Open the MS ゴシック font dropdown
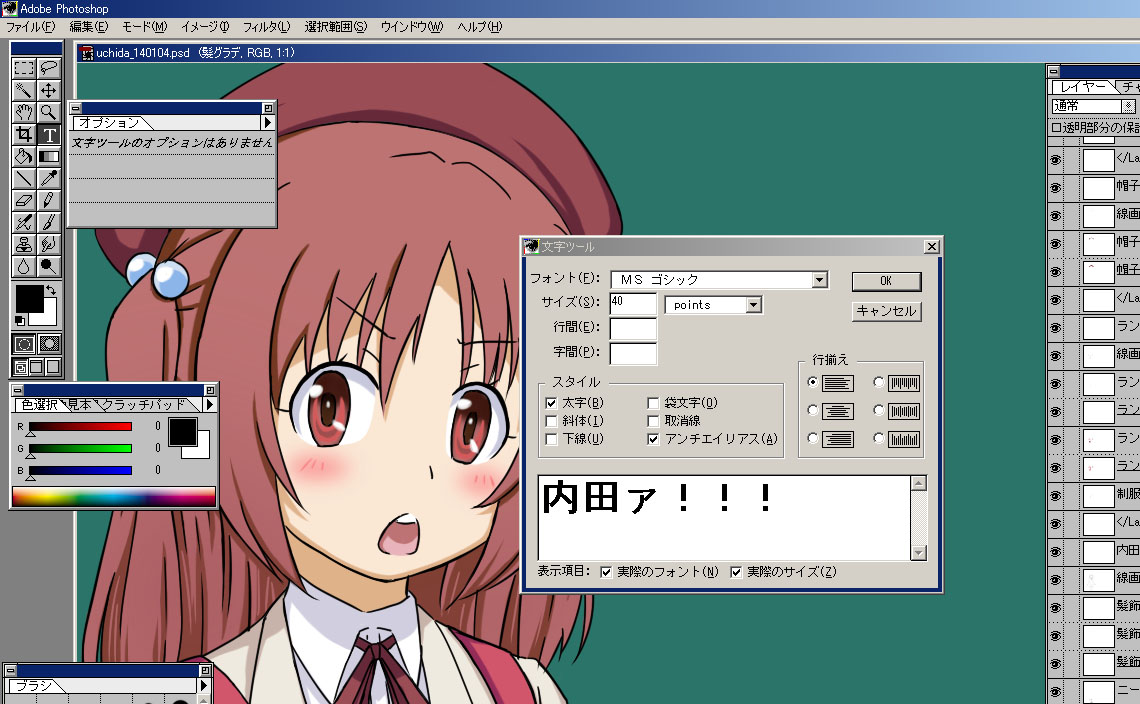Image resolution: width=1140 pixels, height=704 pixels. point(819,280)
